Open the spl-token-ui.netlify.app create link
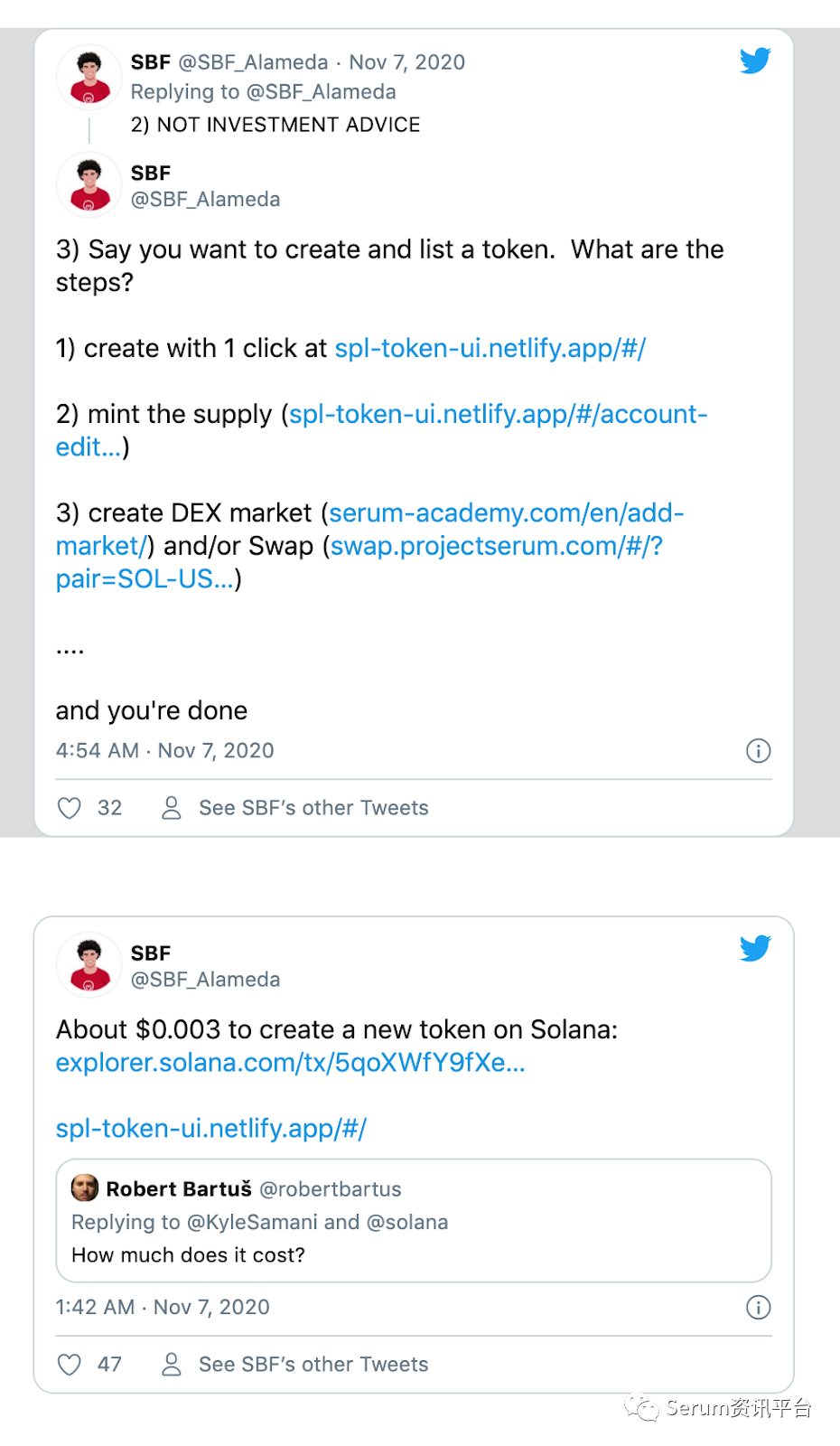 [x=490, y=349]
